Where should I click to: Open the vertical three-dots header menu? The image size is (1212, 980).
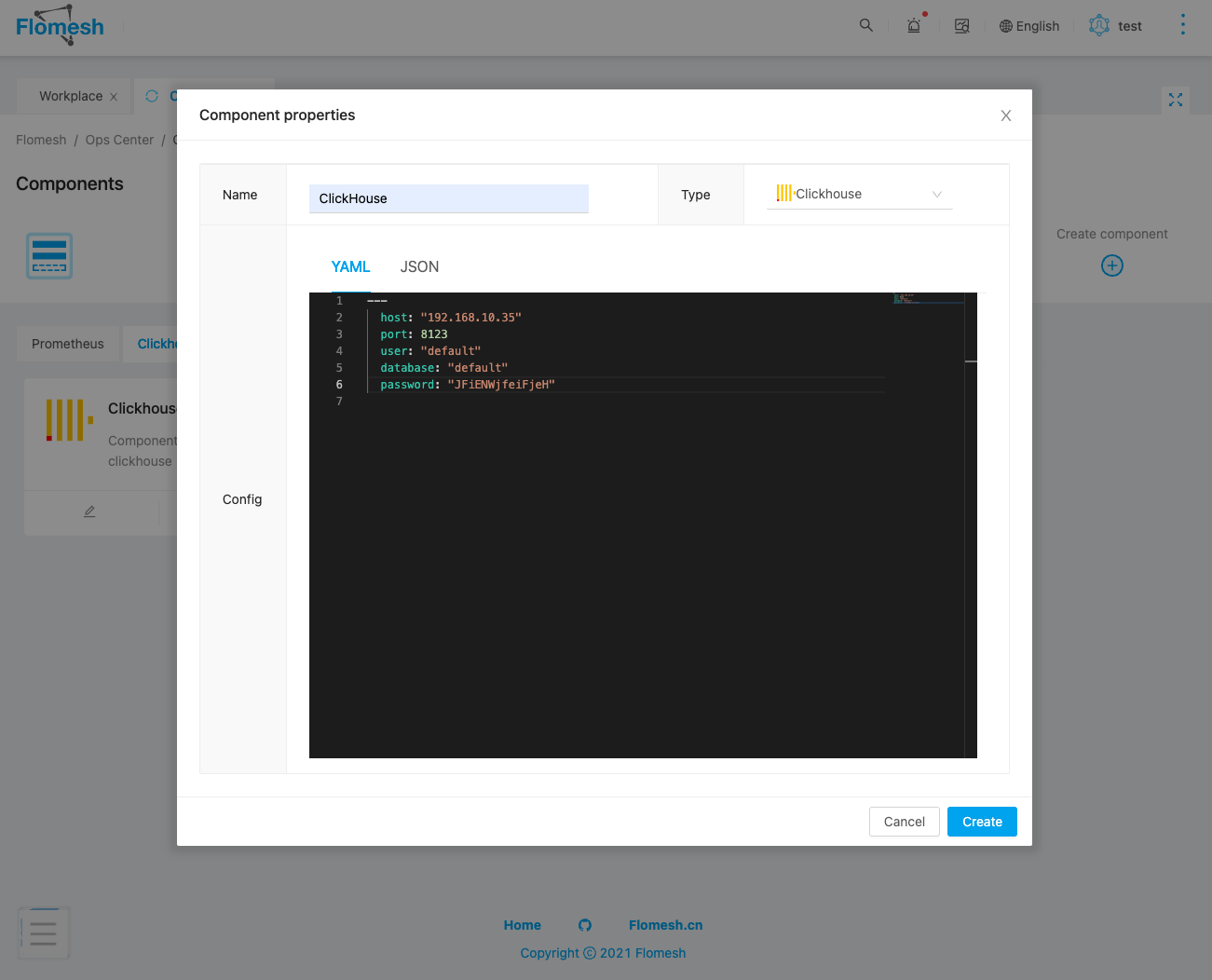pos(1183,24)
